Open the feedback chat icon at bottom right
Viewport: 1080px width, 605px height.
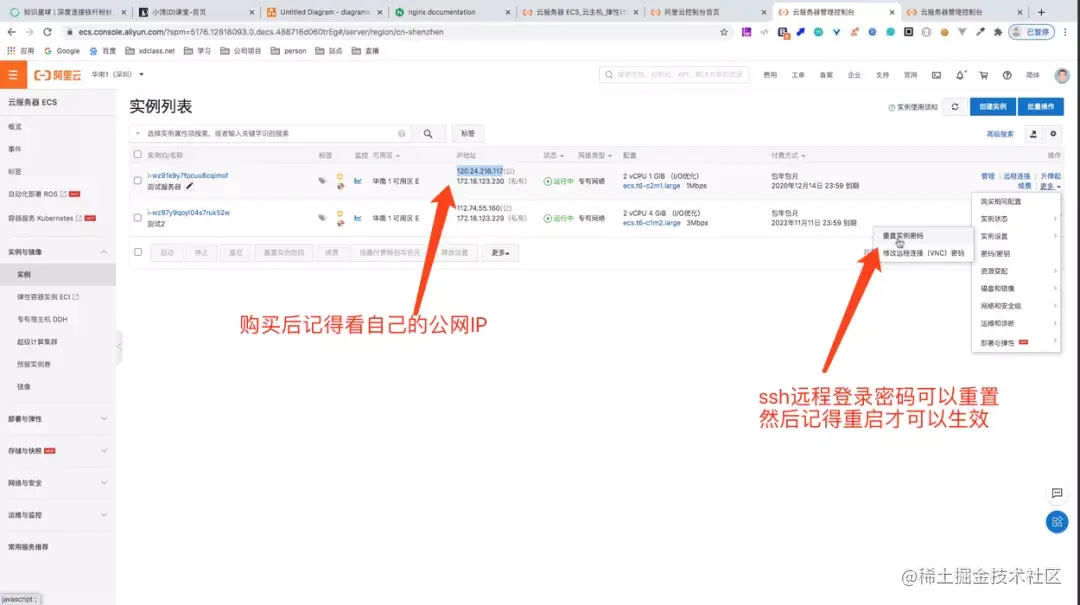pyautogui.click(x=1057, y=494)
